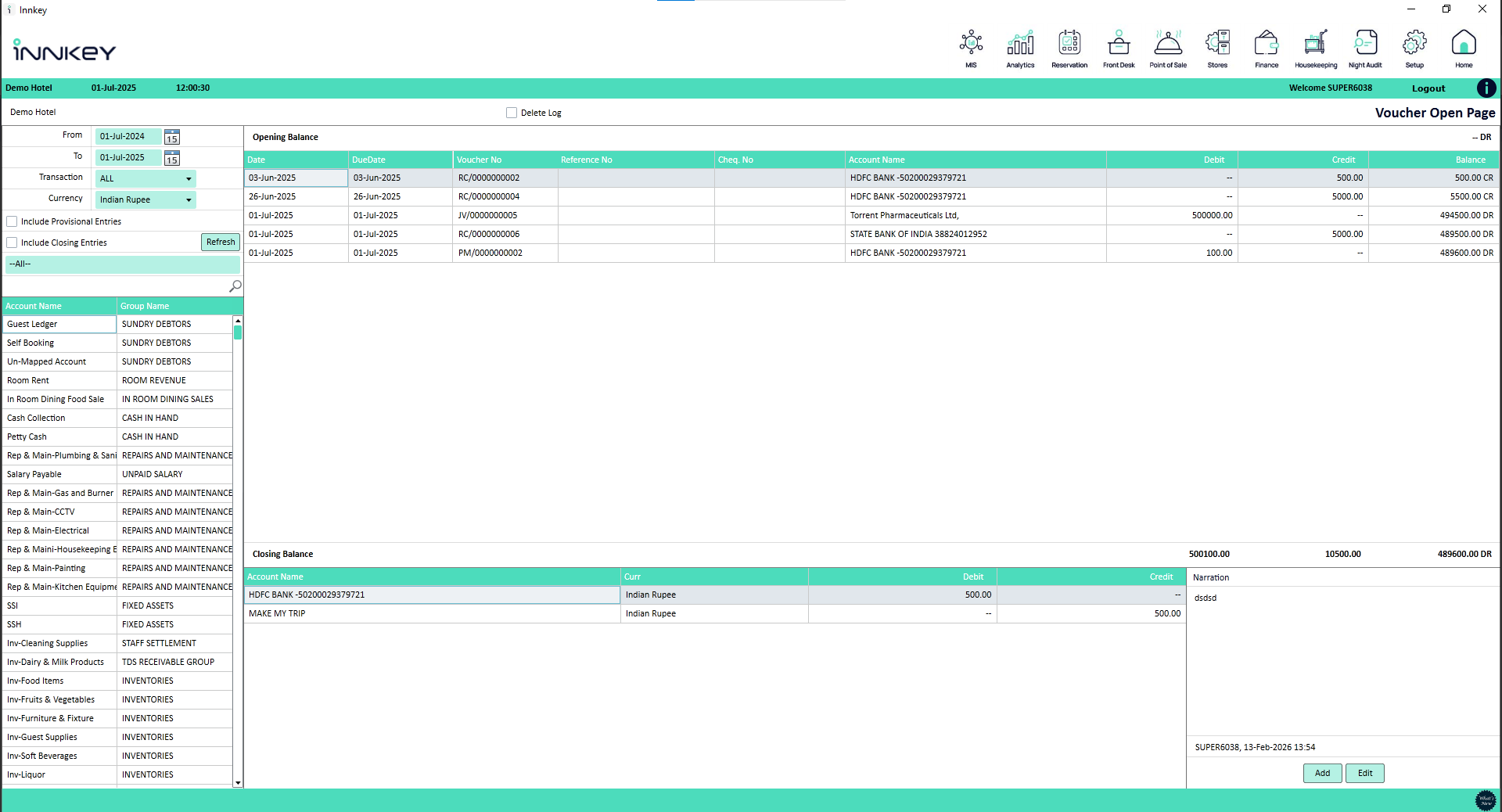The image size is (1502, 812).
Task: Open the Finance module
Action: click(x=1267, y=49)
